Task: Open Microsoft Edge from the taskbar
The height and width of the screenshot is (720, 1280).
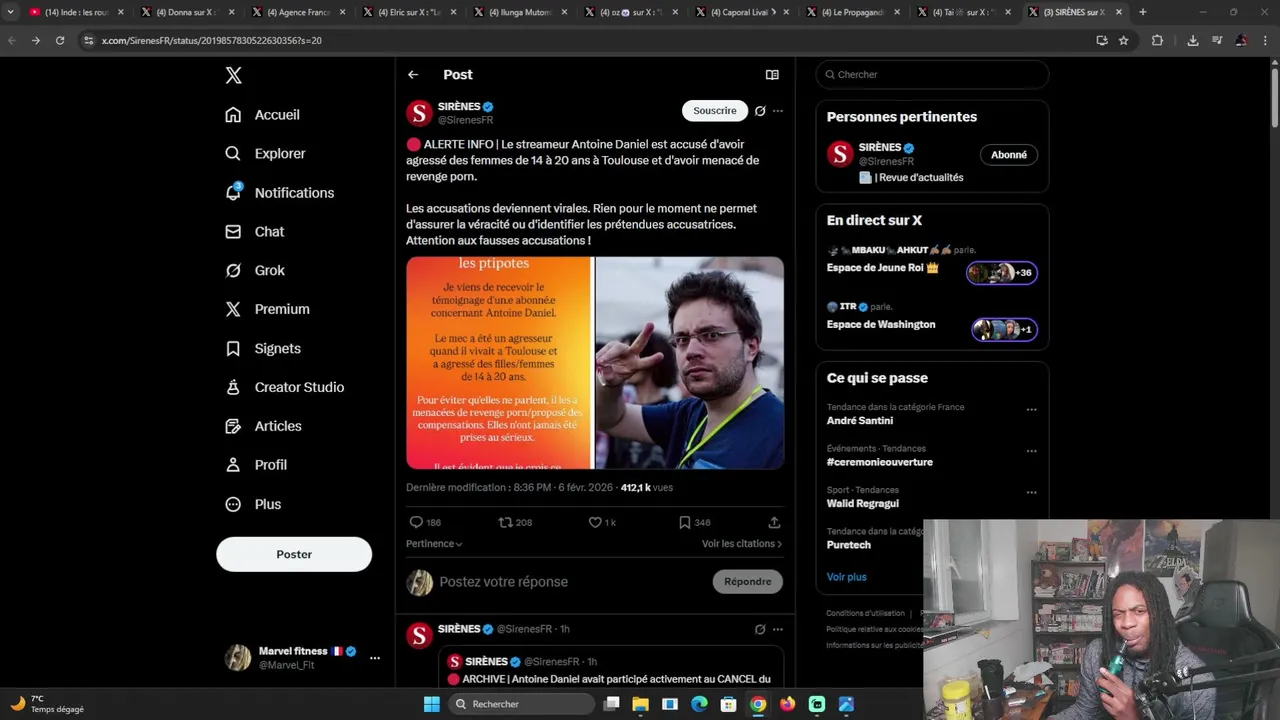Action: click(699, 704)
